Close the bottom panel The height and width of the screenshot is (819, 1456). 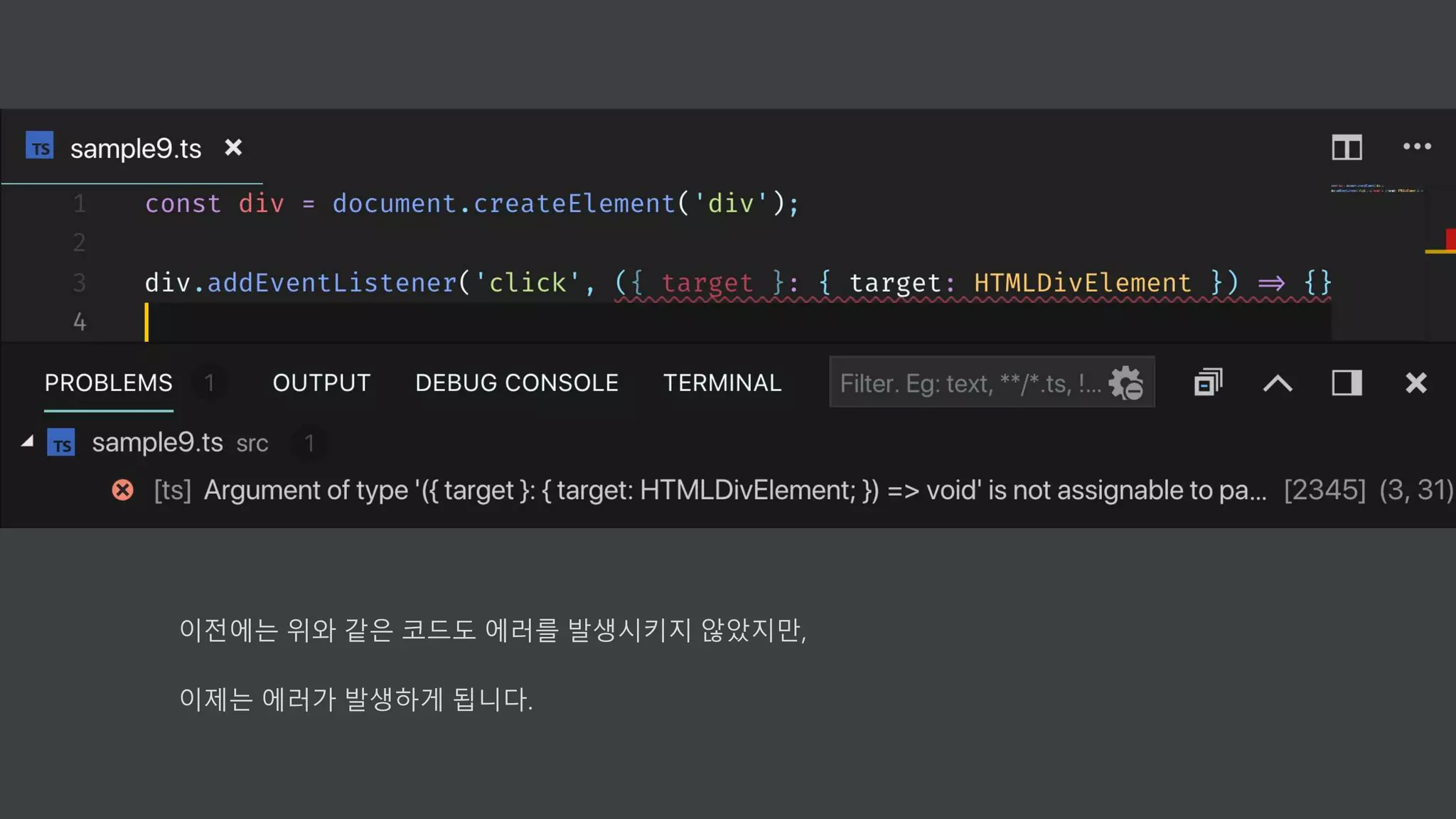point(1416,382)
